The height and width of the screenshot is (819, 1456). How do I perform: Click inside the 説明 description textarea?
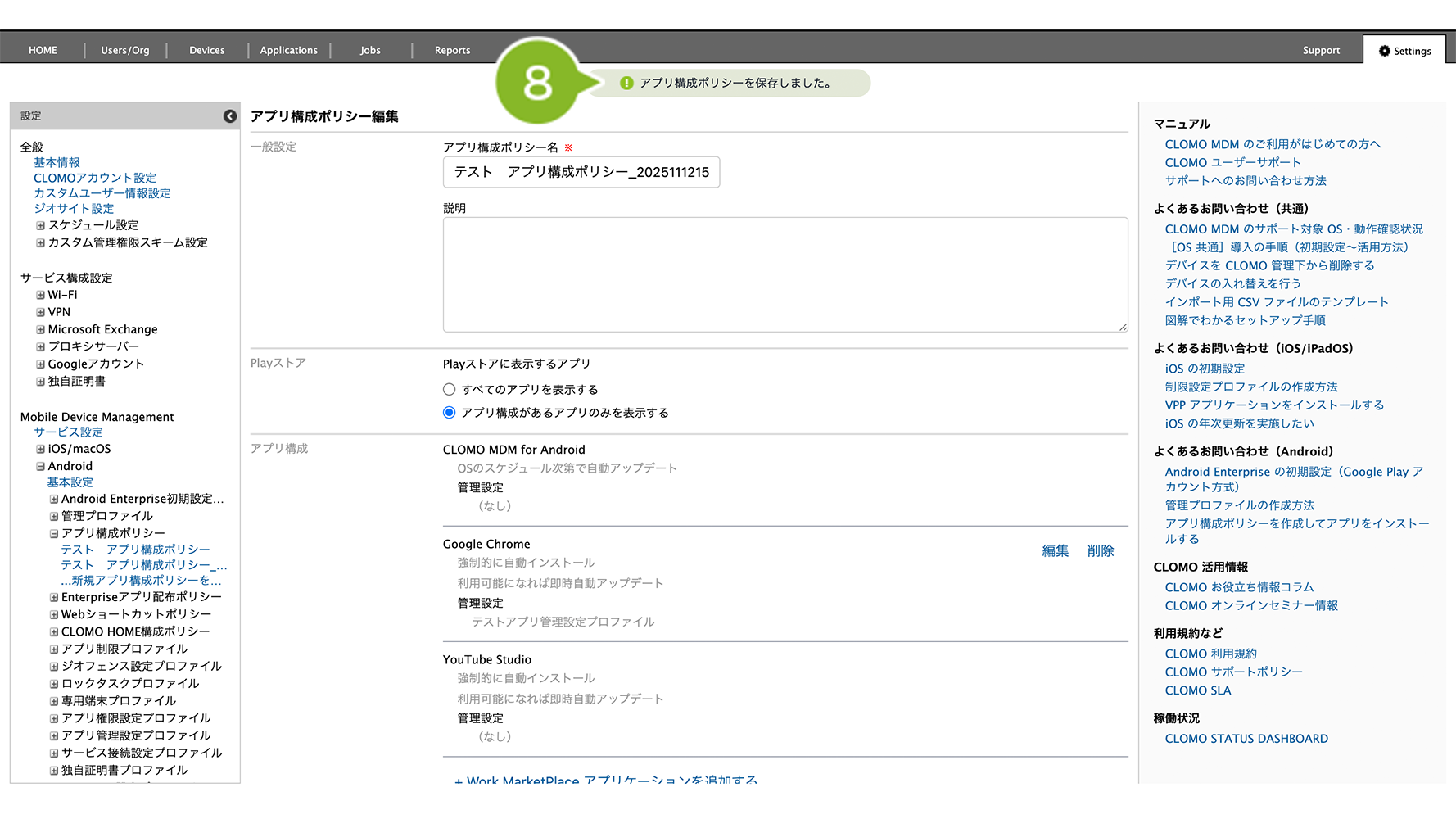pyautogui.click(x=785, y=274)
